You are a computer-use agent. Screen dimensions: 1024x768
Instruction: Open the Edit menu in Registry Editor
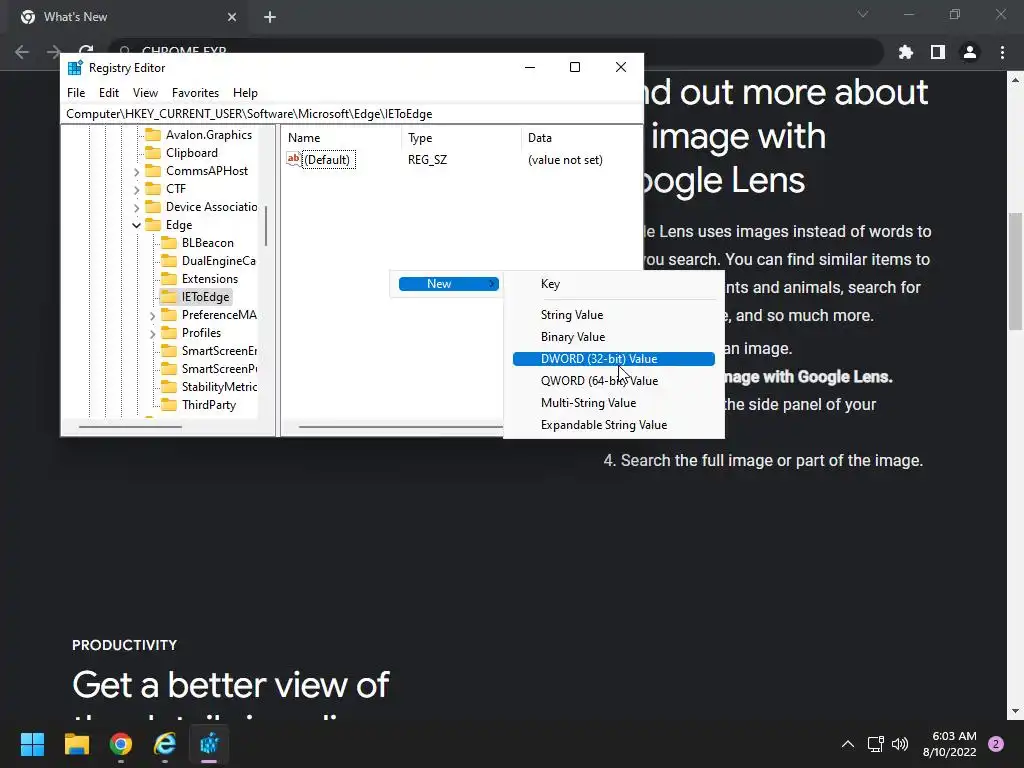pos(108,93)
